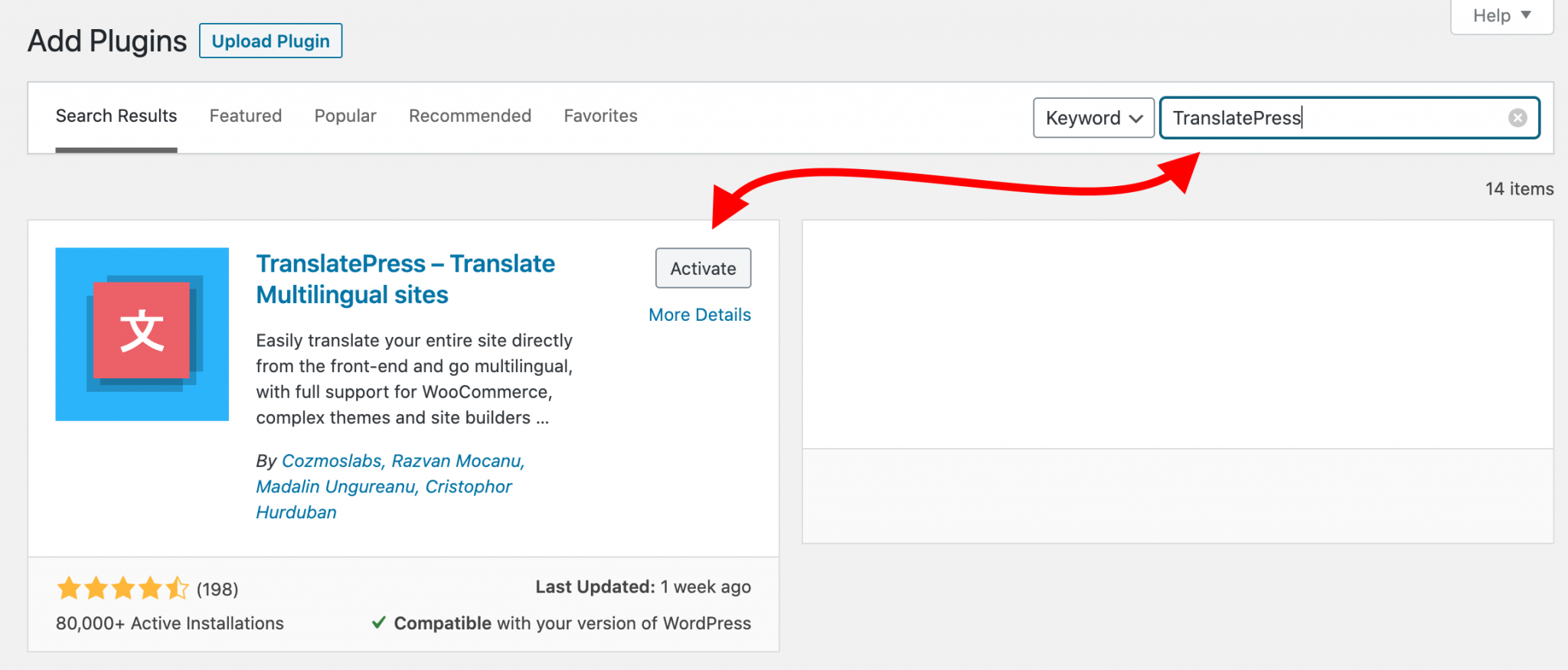Switch to the Featured tab

(x=246, y=116)
